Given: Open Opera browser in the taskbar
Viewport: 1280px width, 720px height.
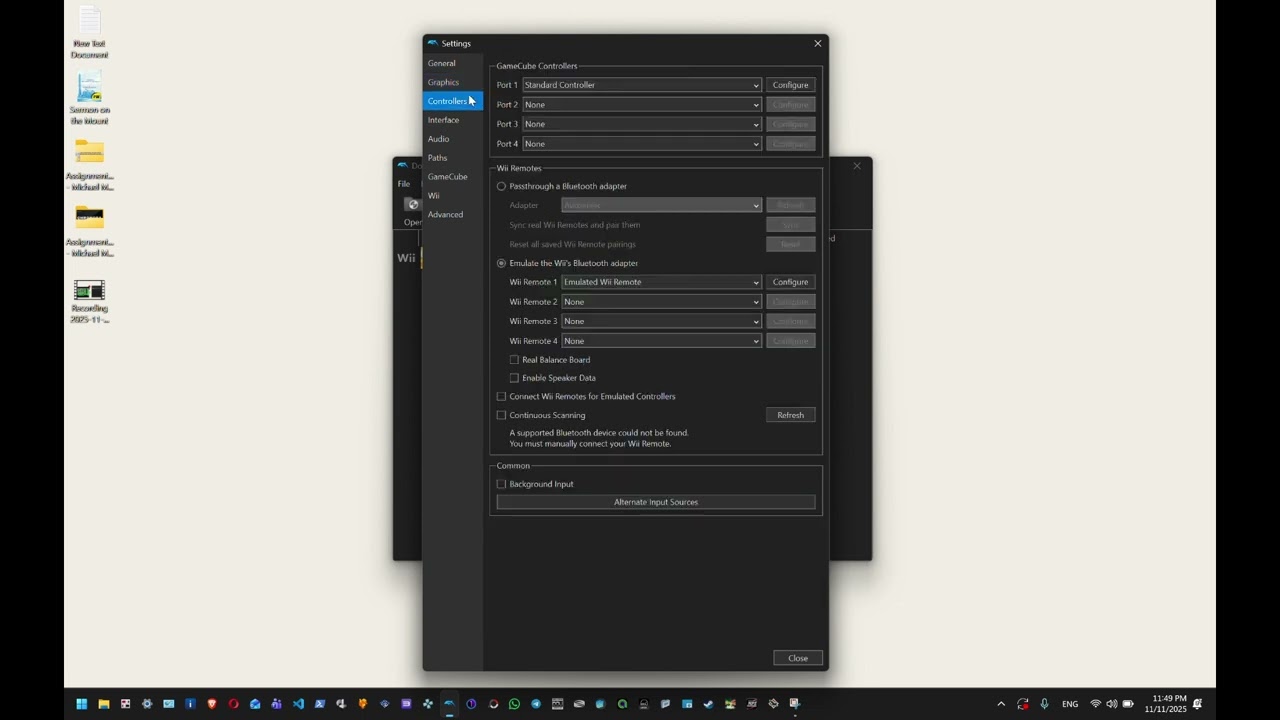Looking at the screenshot, I should [233, 704].
